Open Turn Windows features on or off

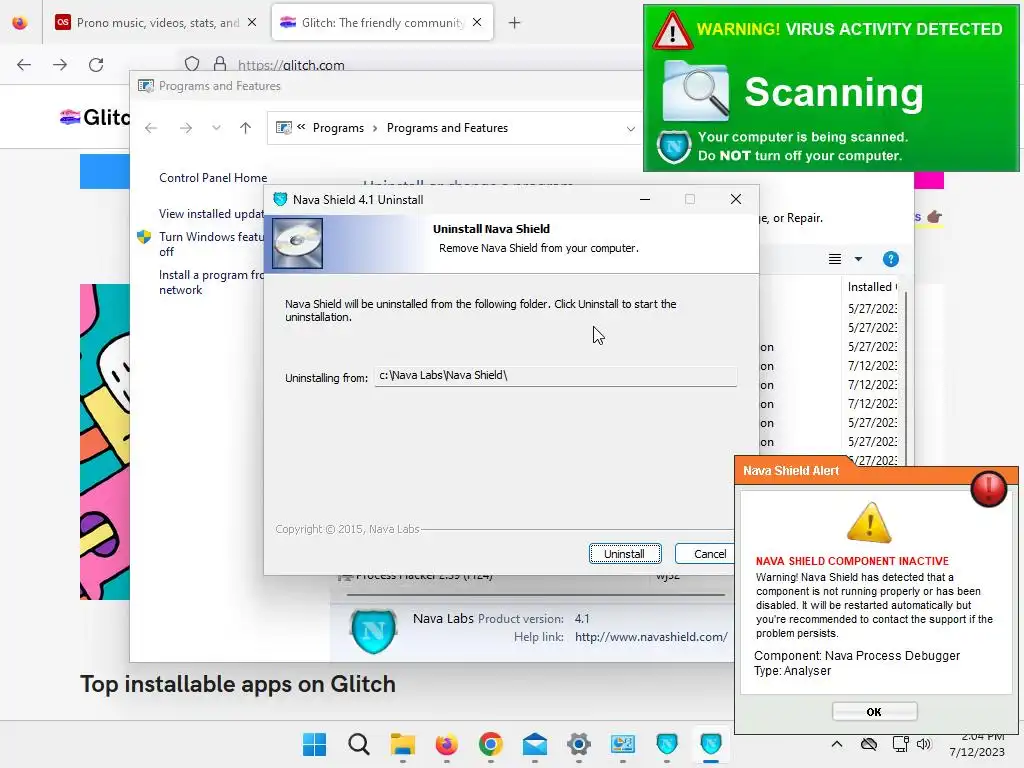coord(211,244)
